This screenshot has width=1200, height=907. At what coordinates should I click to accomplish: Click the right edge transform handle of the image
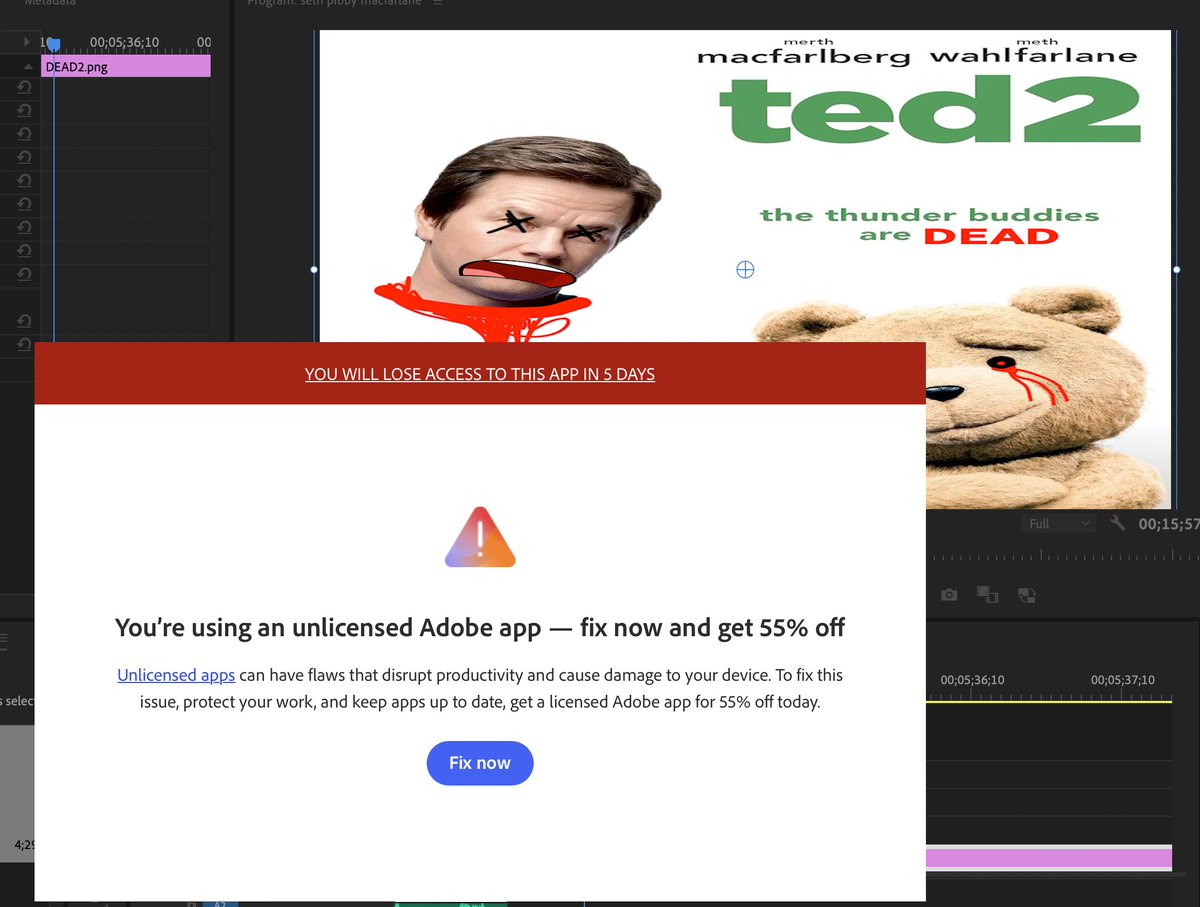[x=1176, y=270]
